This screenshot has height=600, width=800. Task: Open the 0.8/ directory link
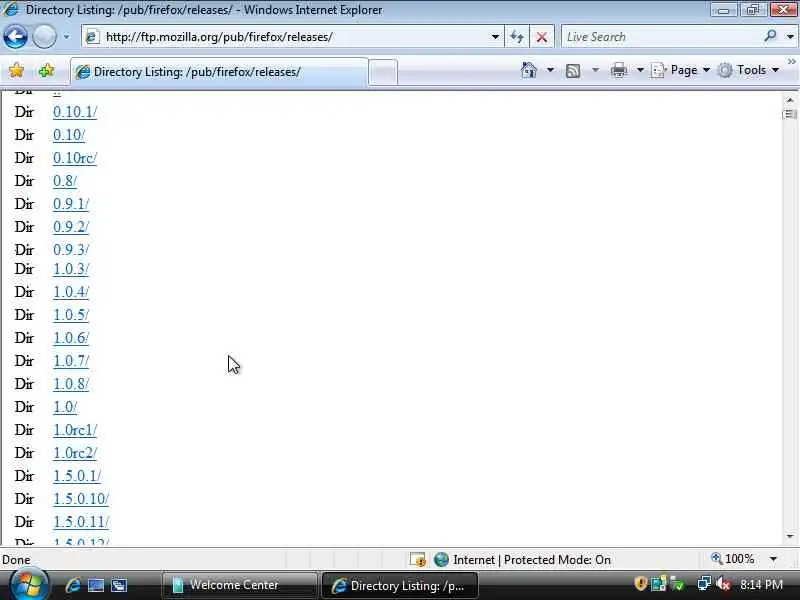65,181
